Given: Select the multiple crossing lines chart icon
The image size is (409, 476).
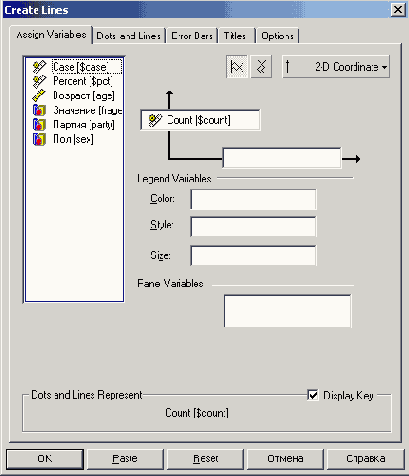Looking at the screenshot, I should tap(261, 67).
